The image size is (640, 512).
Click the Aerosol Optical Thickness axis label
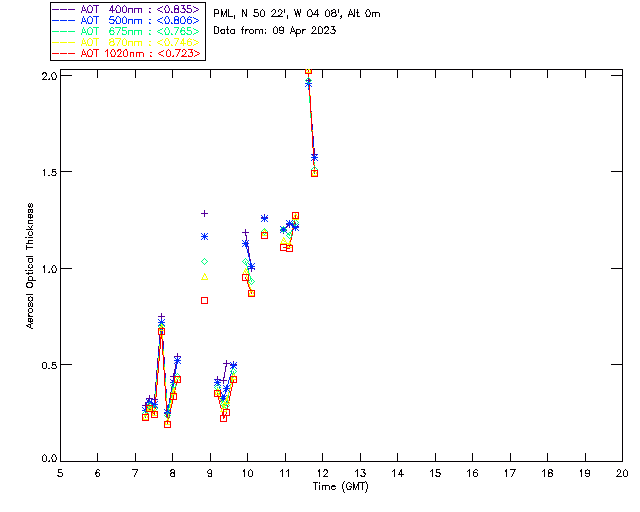pyautogui.click(x=29, y=266)
